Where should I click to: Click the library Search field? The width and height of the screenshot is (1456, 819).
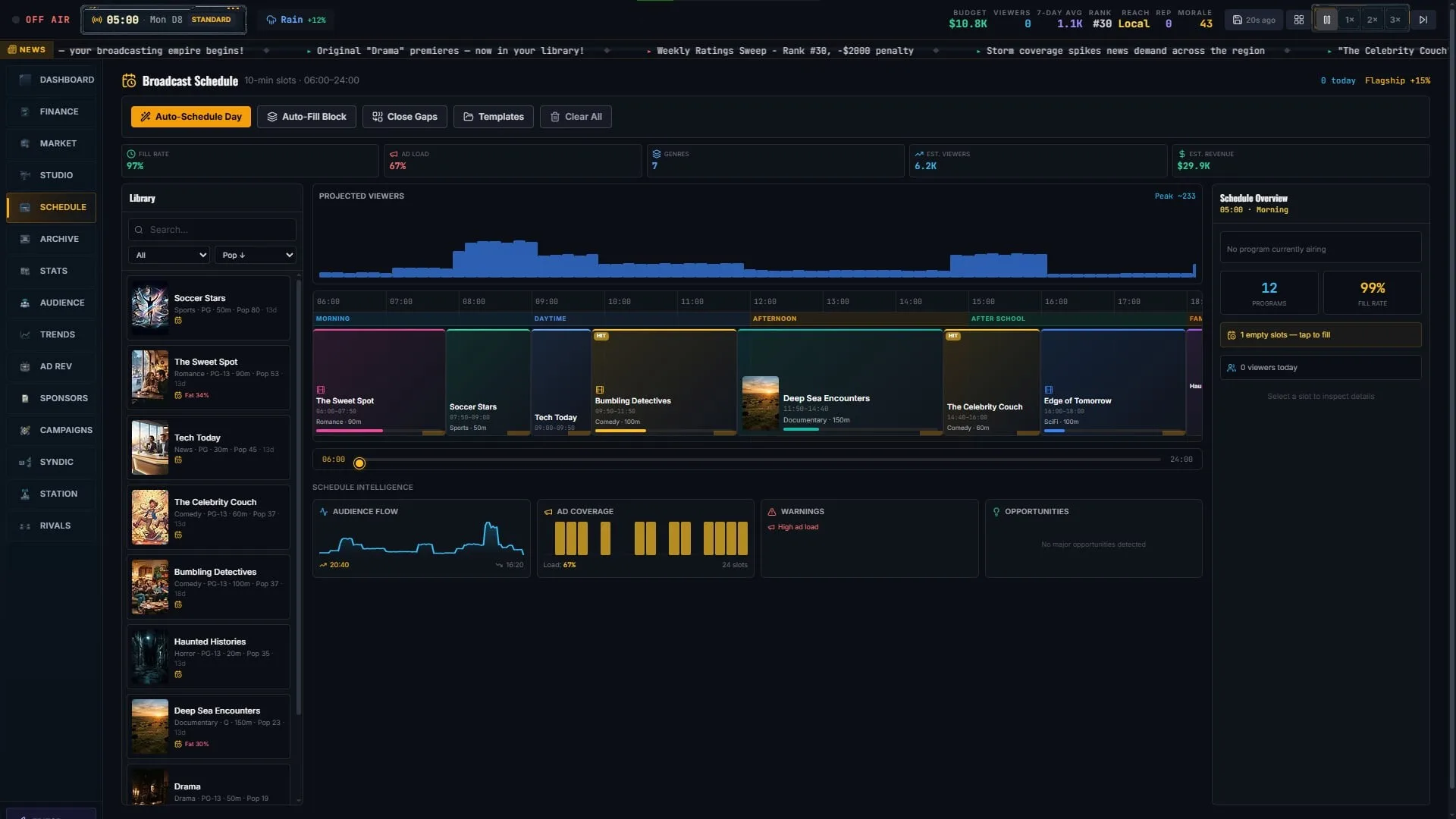coord(212,230)
